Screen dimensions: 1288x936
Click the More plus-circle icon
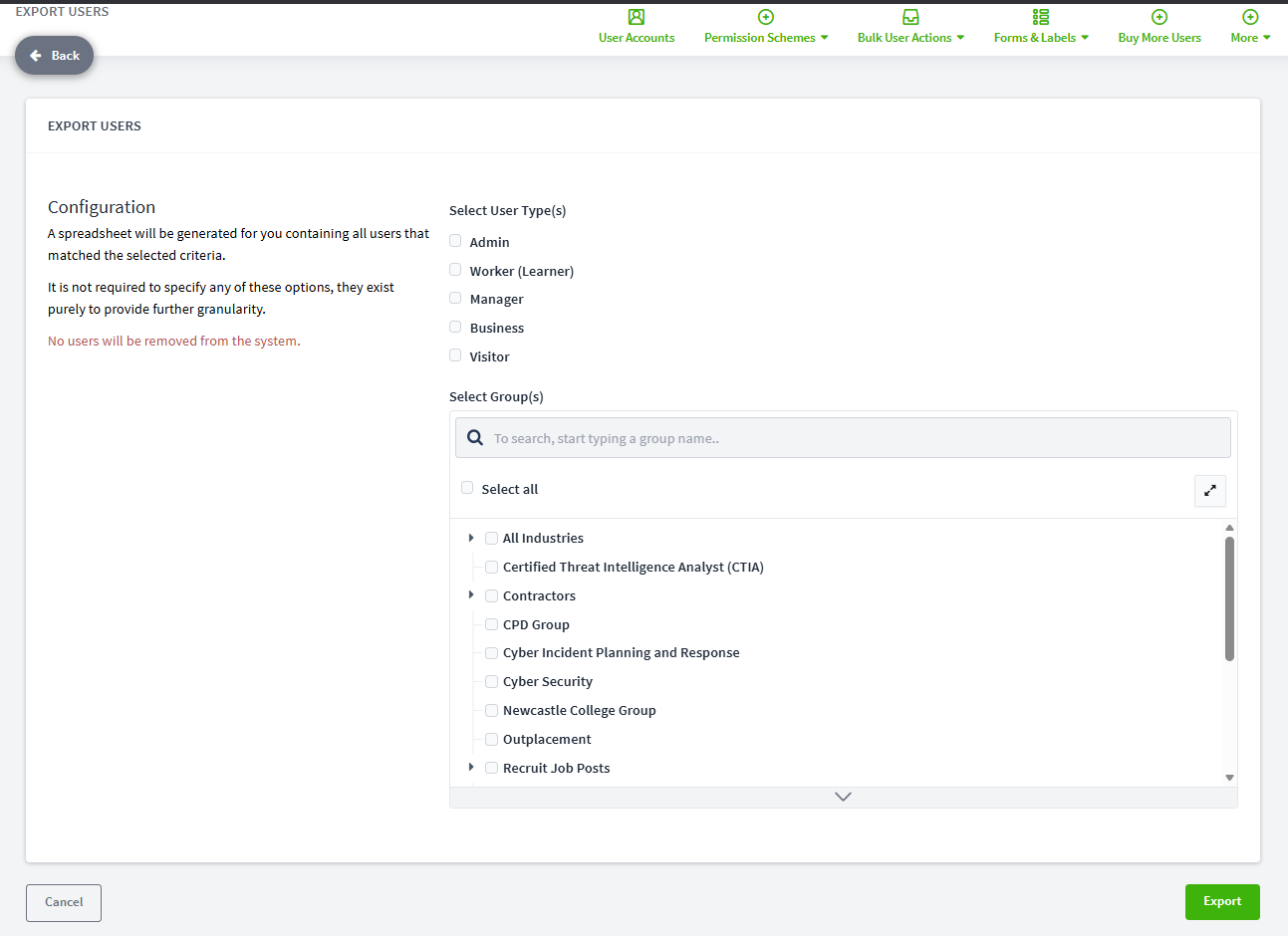click(x=1250, y=17)
